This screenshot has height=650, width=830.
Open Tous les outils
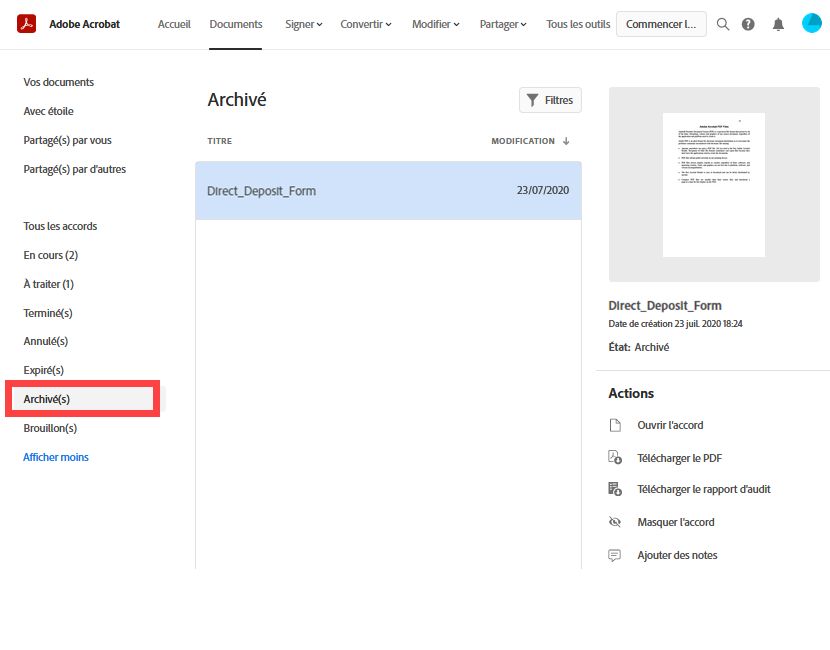tap(578, 24)
